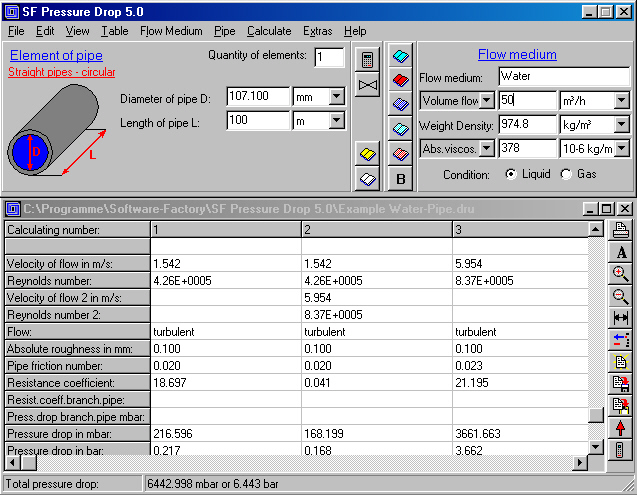
Task: Click the Flow medium Water name field
Action: tap(564, 76)
